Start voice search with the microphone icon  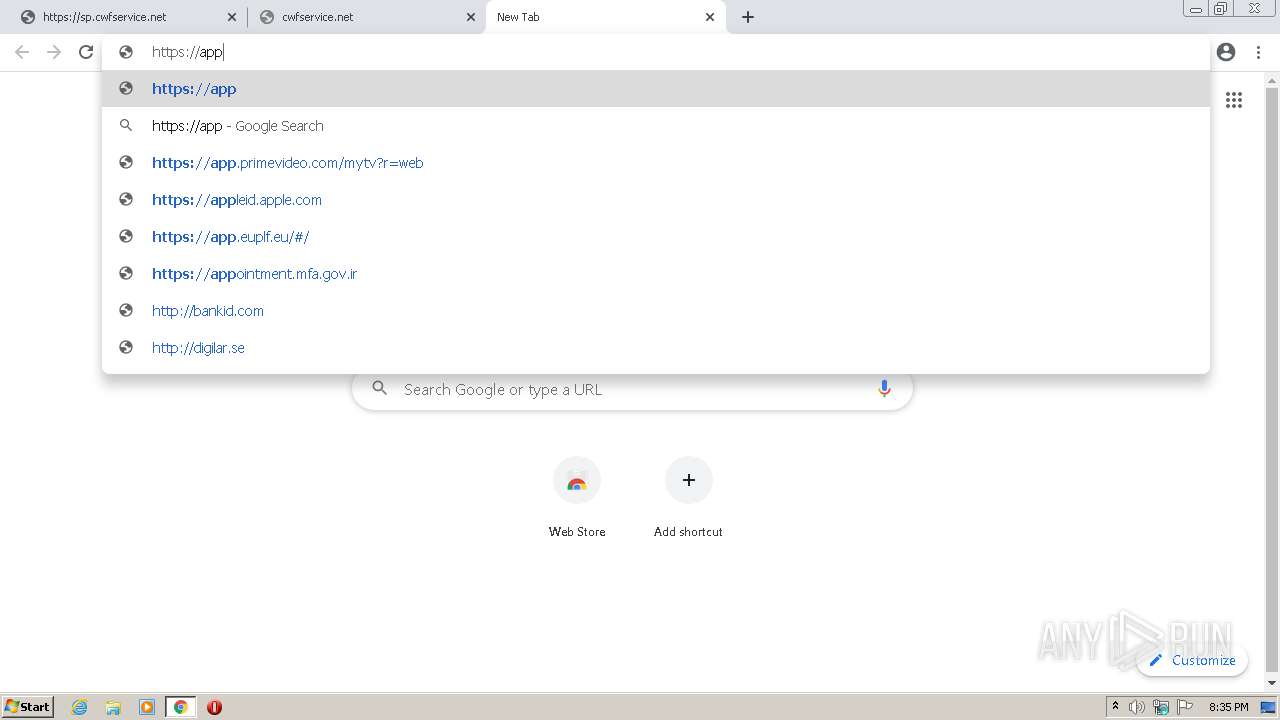click(x=884, y=389)
